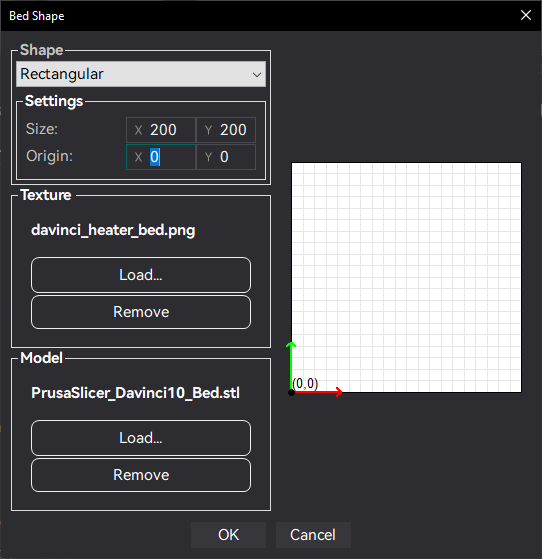Viewport: 542px width, 559px height.
Task: Click the Size X field showing 200
Action: 161,130
